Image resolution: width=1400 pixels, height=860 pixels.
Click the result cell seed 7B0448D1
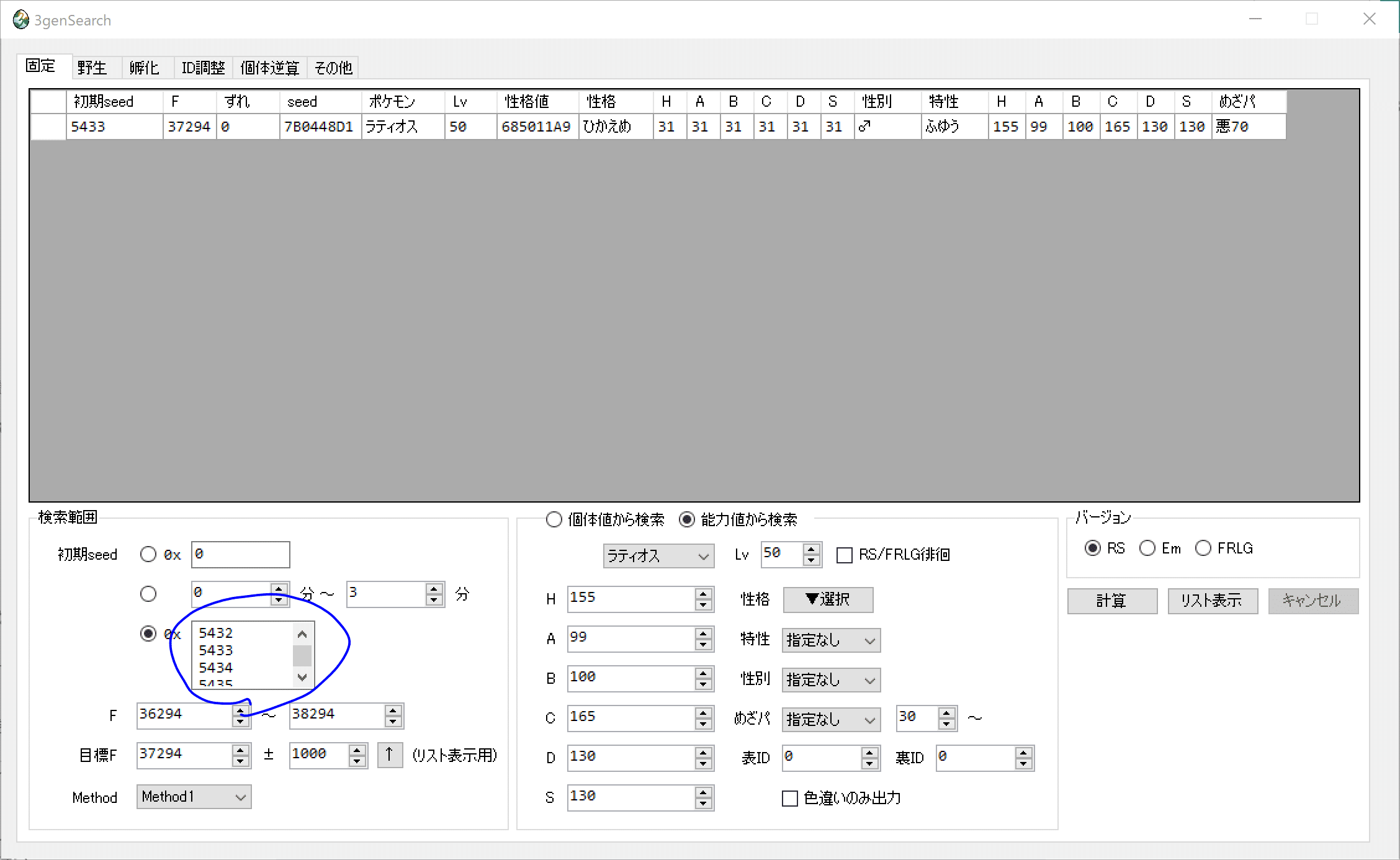click(320, 127)
